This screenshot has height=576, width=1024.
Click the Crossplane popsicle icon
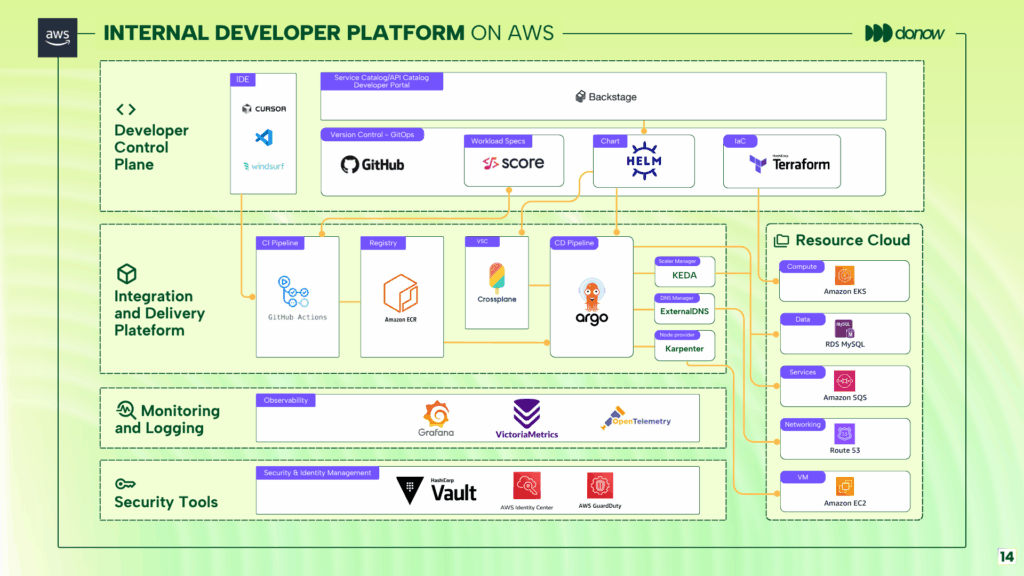(497, 277)
